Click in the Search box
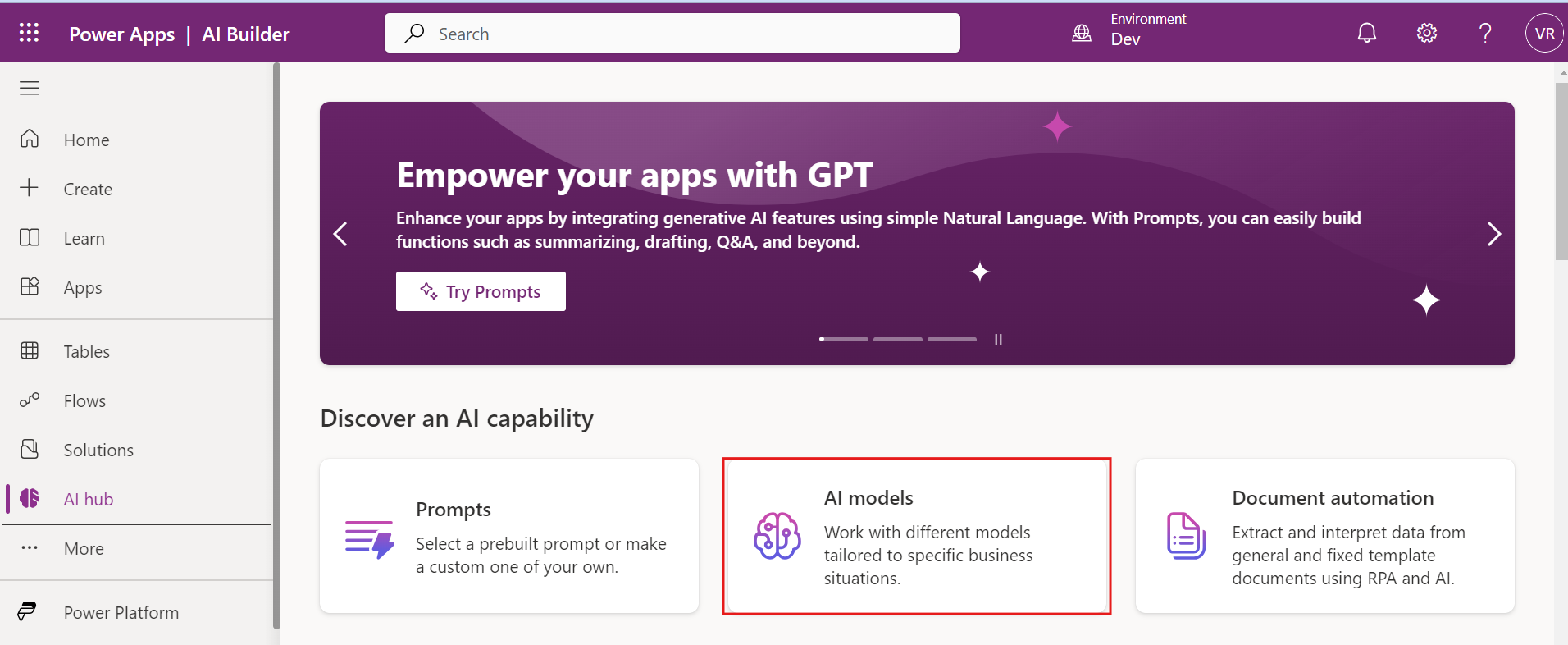This screenshot has height=645, width=1568. pos(672,34)
